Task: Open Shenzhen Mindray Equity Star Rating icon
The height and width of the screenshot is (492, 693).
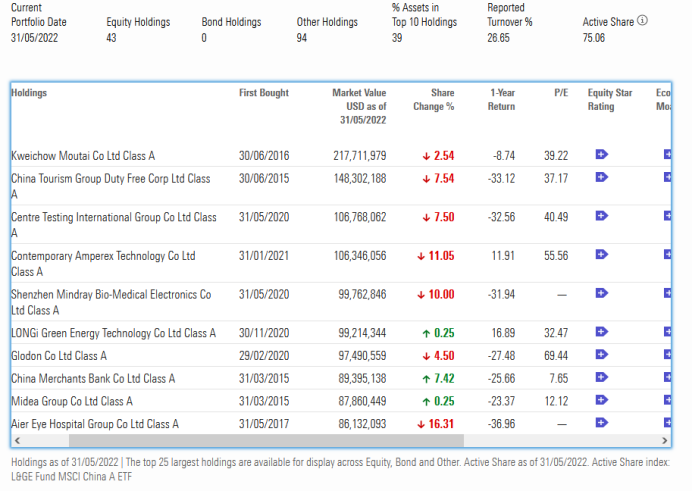Action: click(x=601, y=294)
